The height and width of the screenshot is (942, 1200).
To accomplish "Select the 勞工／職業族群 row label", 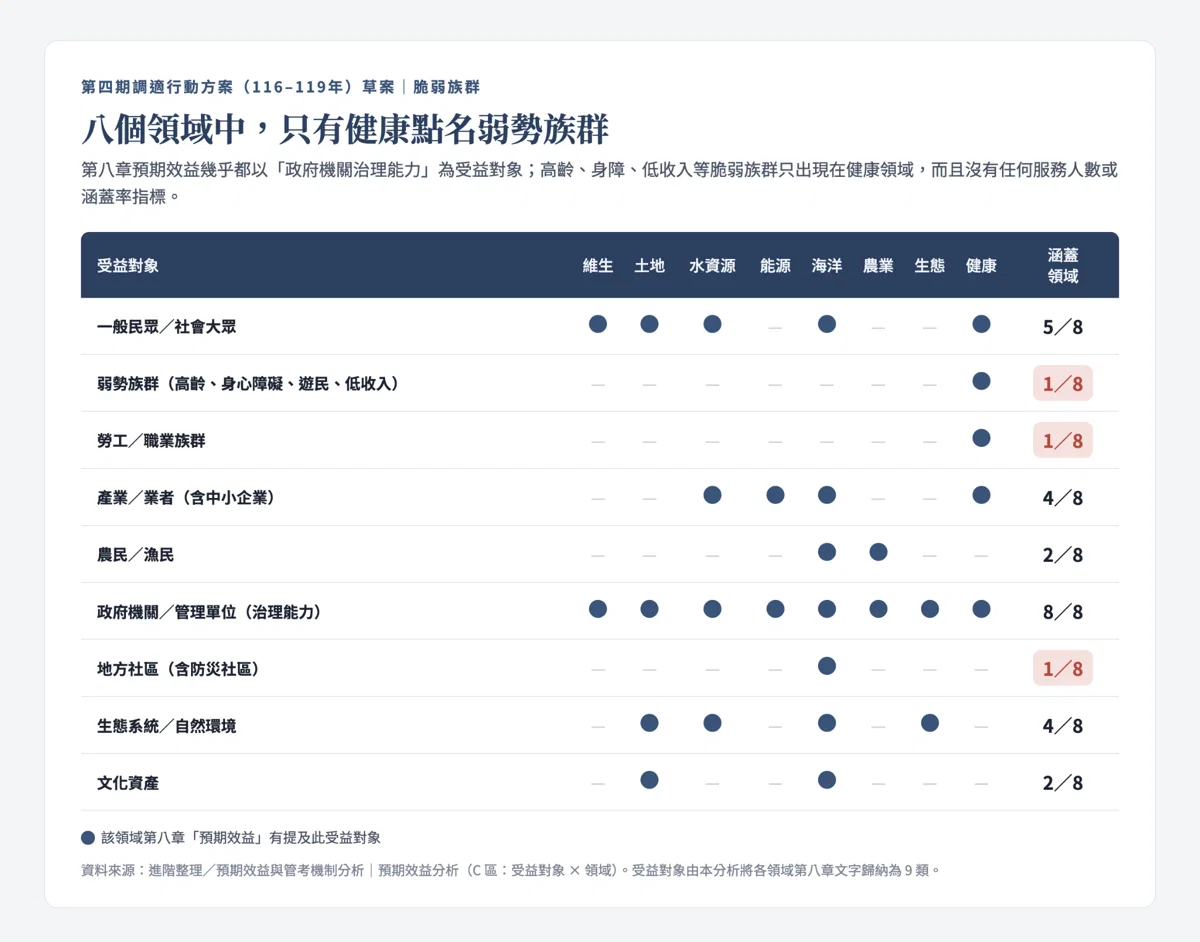I will tap(151, 440).
